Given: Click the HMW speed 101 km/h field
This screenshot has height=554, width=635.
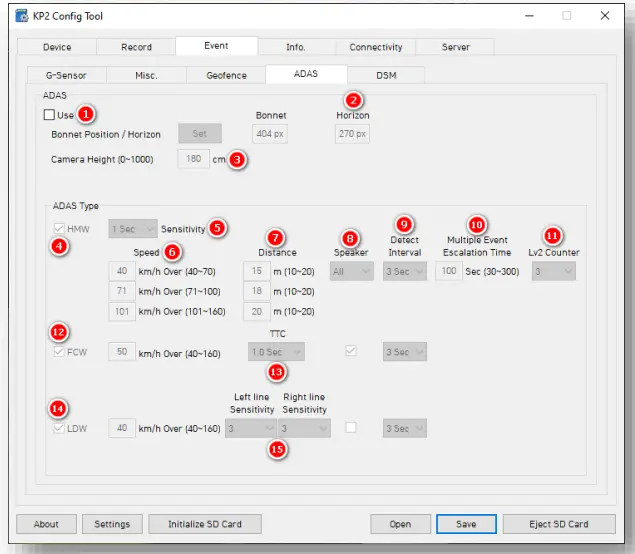Looking at the screenshot, I should (122, 311).
